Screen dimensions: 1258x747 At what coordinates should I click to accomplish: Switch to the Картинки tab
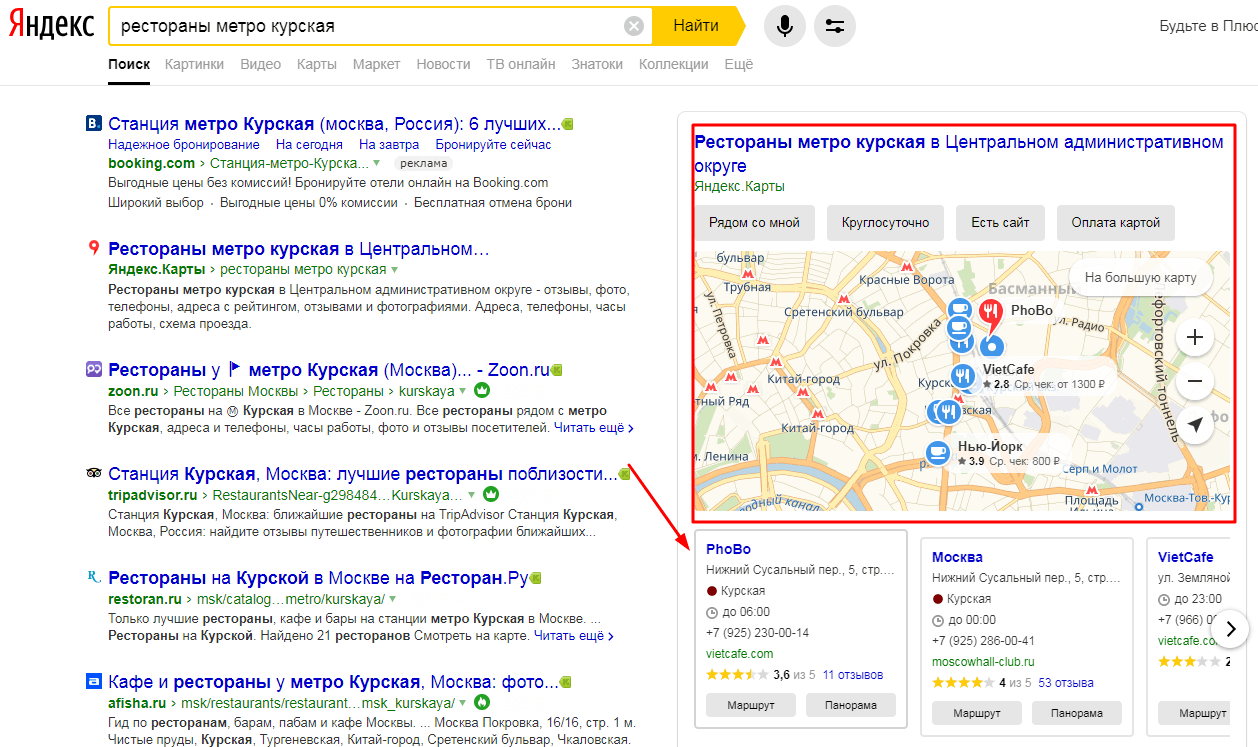coord(194,64)
